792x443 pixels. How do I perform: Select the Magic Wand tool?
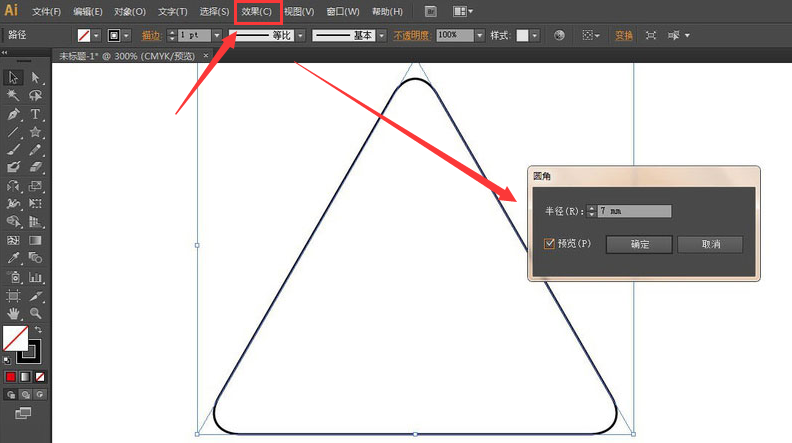[14, 96]
